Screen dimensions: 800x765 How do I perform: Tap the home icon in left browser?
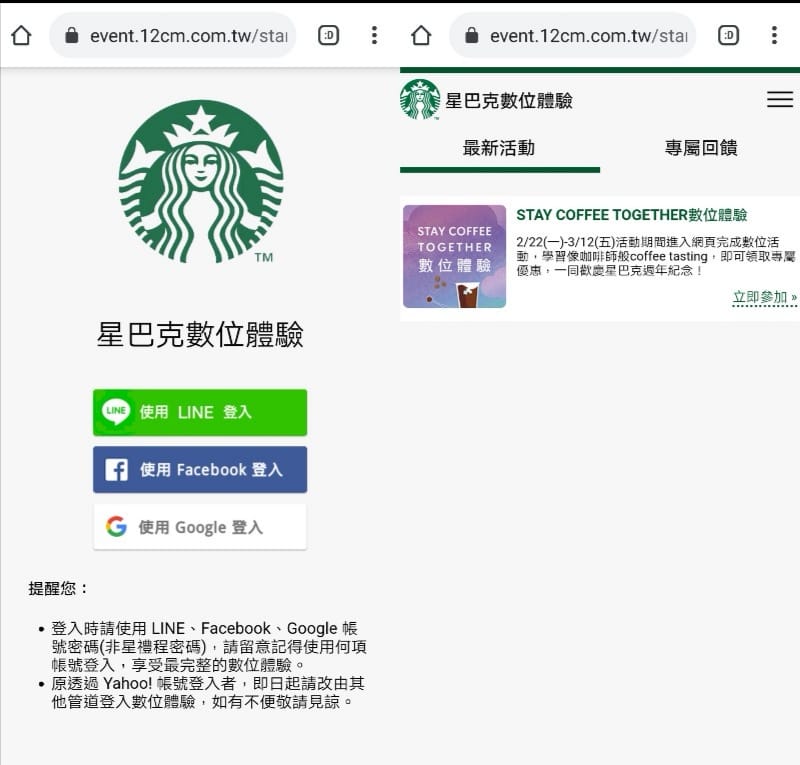point(21,36)
